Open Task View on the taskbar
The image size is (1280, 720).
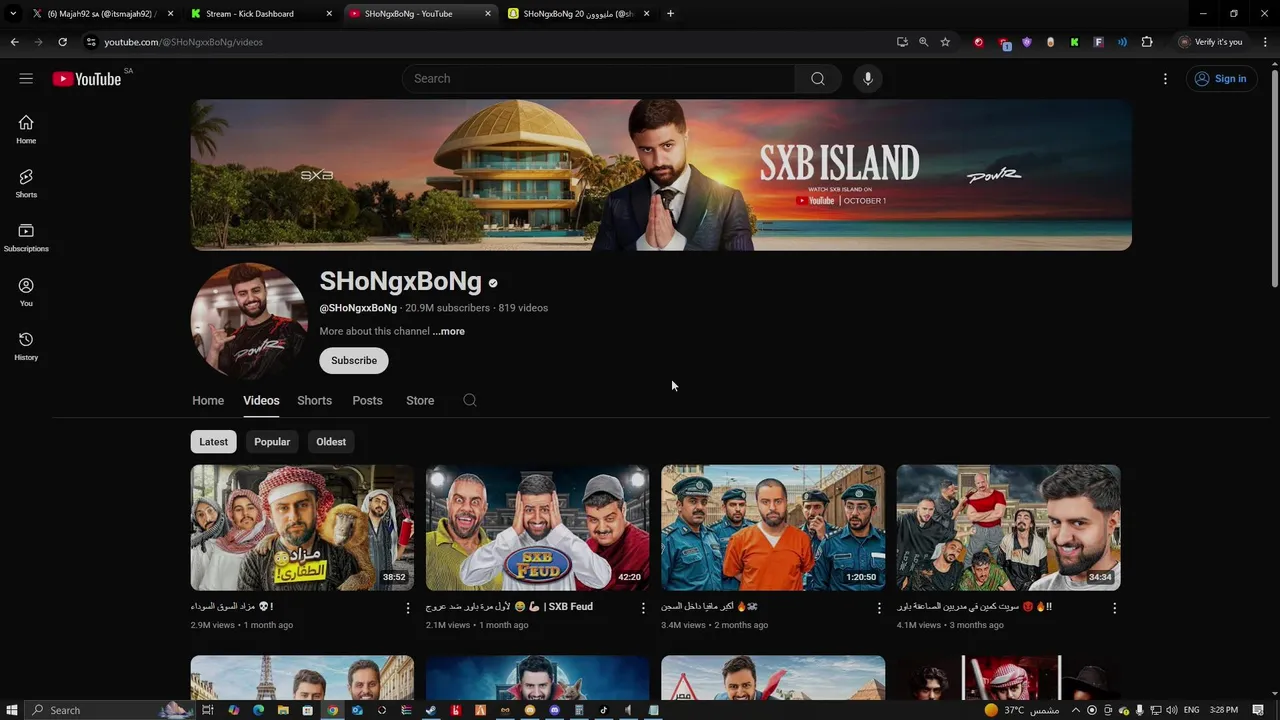click(x=208, y=710)
